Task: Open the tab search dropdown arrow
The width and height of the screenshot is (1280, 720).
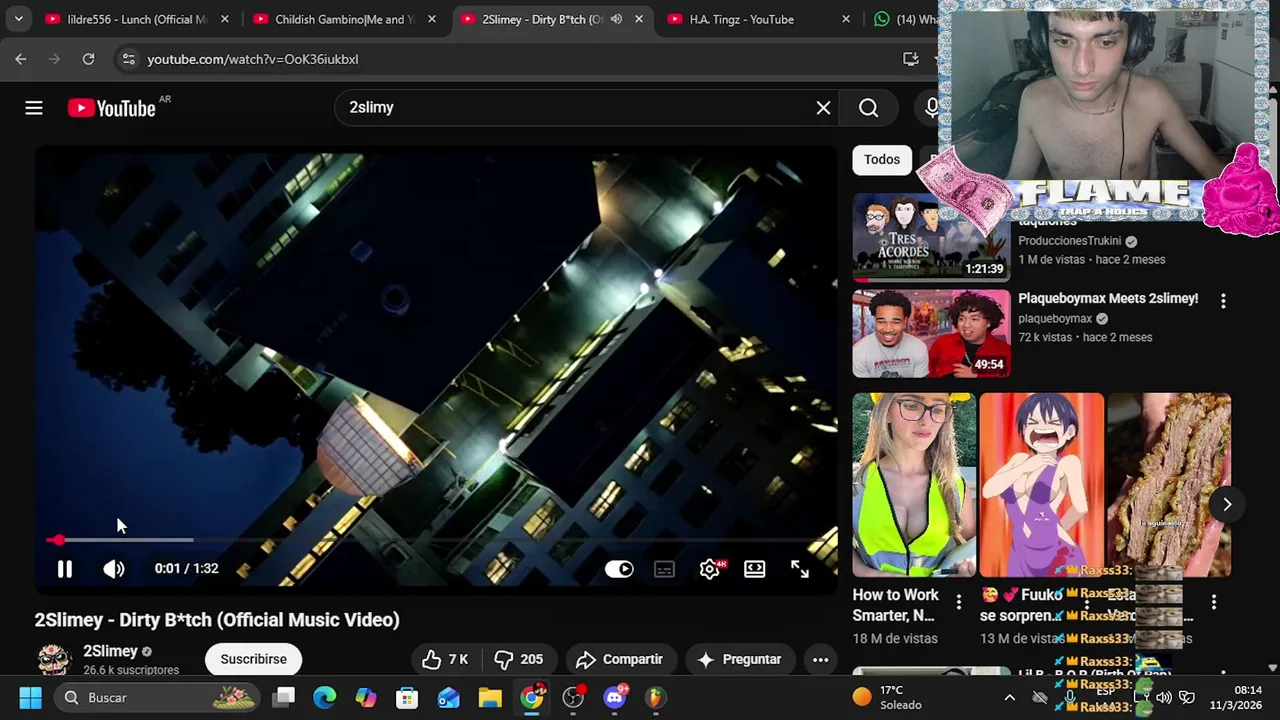Action: click(x=18, y=19)
